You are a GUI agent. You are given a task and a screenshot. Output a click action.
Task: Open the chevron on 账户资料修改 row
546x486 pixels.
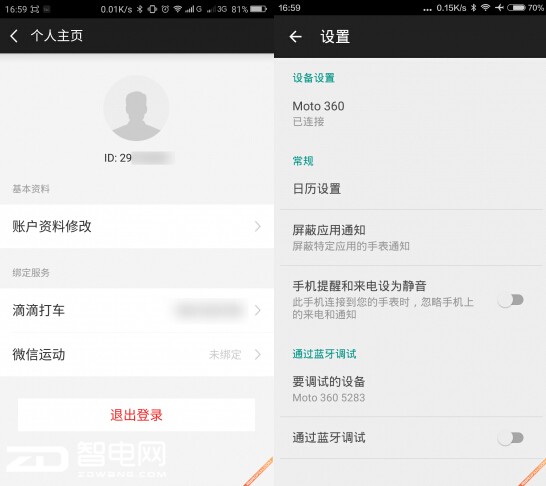pos(257,226)
